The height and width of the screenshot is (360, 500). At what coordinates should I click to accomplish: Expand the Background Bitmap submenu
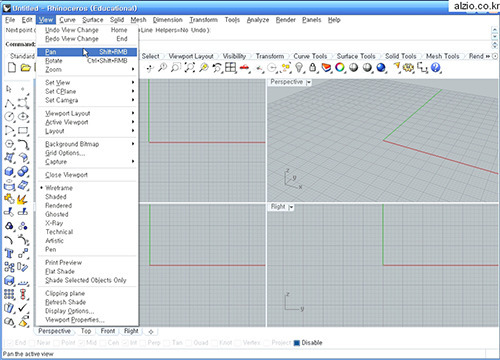[87, 144]
